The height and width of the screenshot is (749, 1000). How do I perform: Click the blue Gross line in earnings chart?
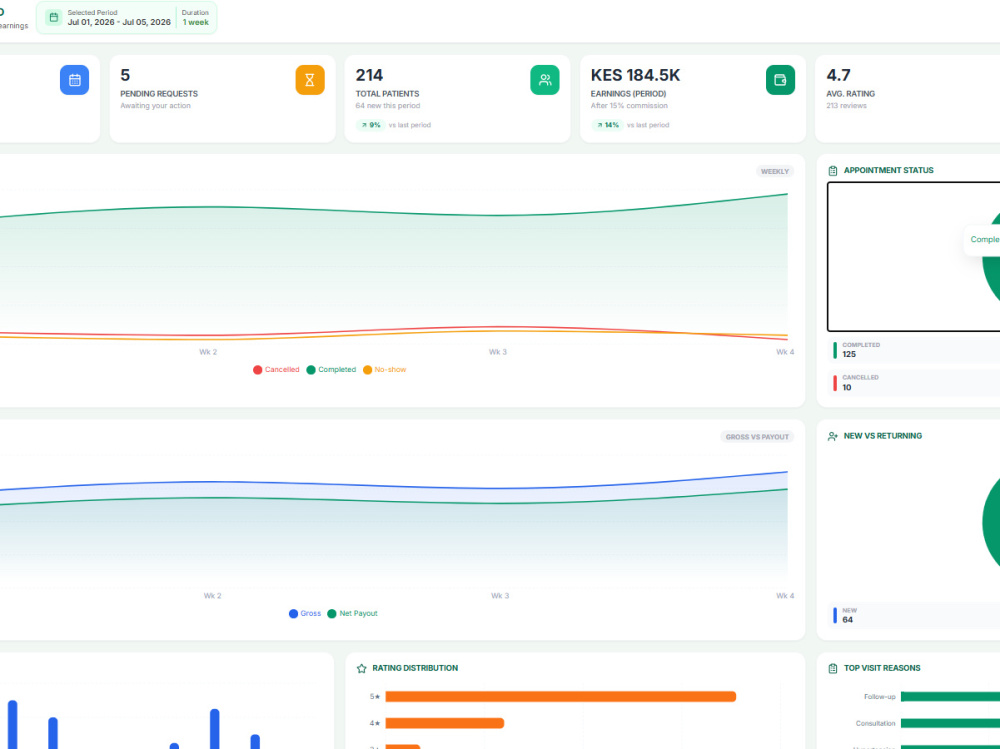pyautogui.click(x=395, y=486)
